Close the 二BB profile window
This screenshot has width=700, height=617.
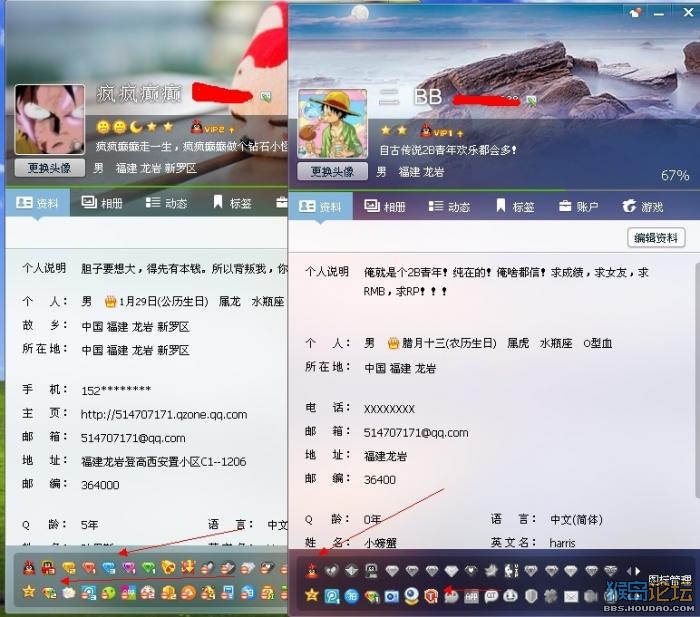pos(688,13)
